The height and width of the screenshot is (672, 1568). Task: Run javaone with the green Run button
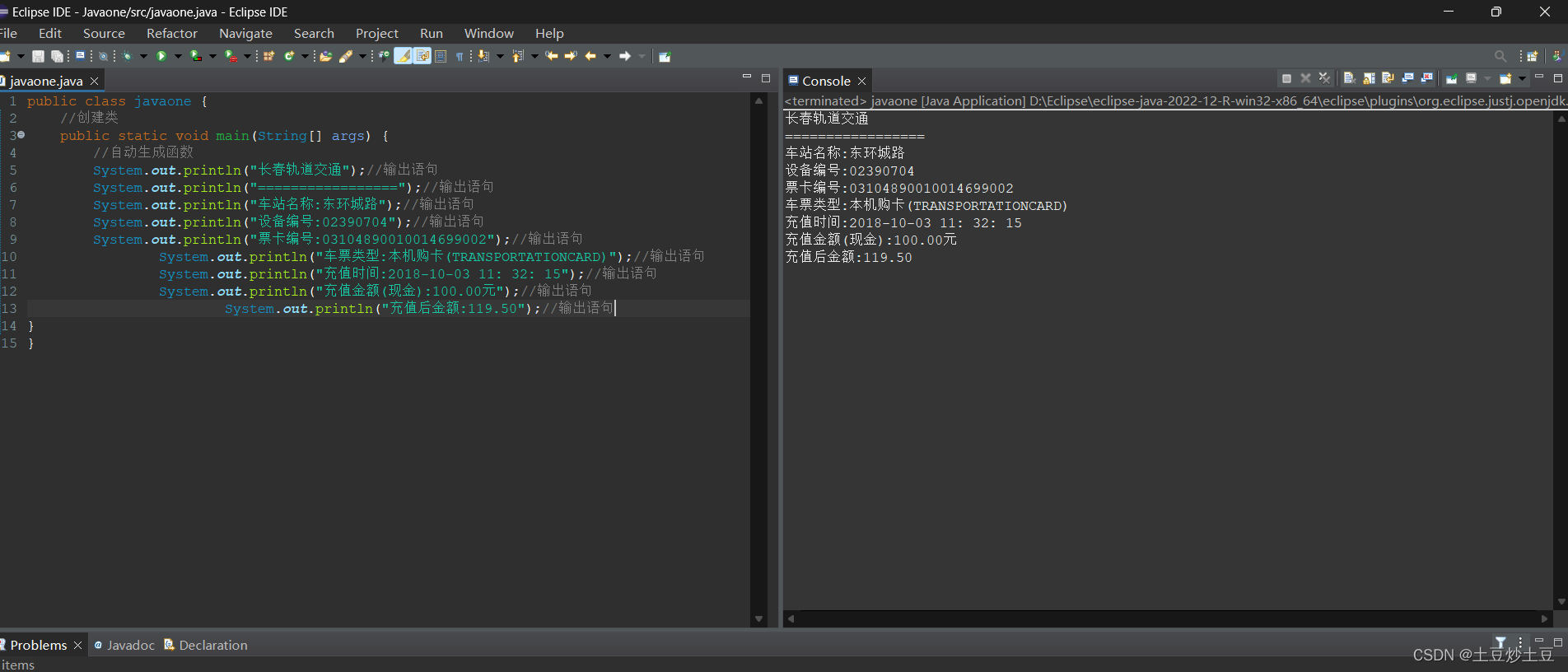tap(161, 56)
